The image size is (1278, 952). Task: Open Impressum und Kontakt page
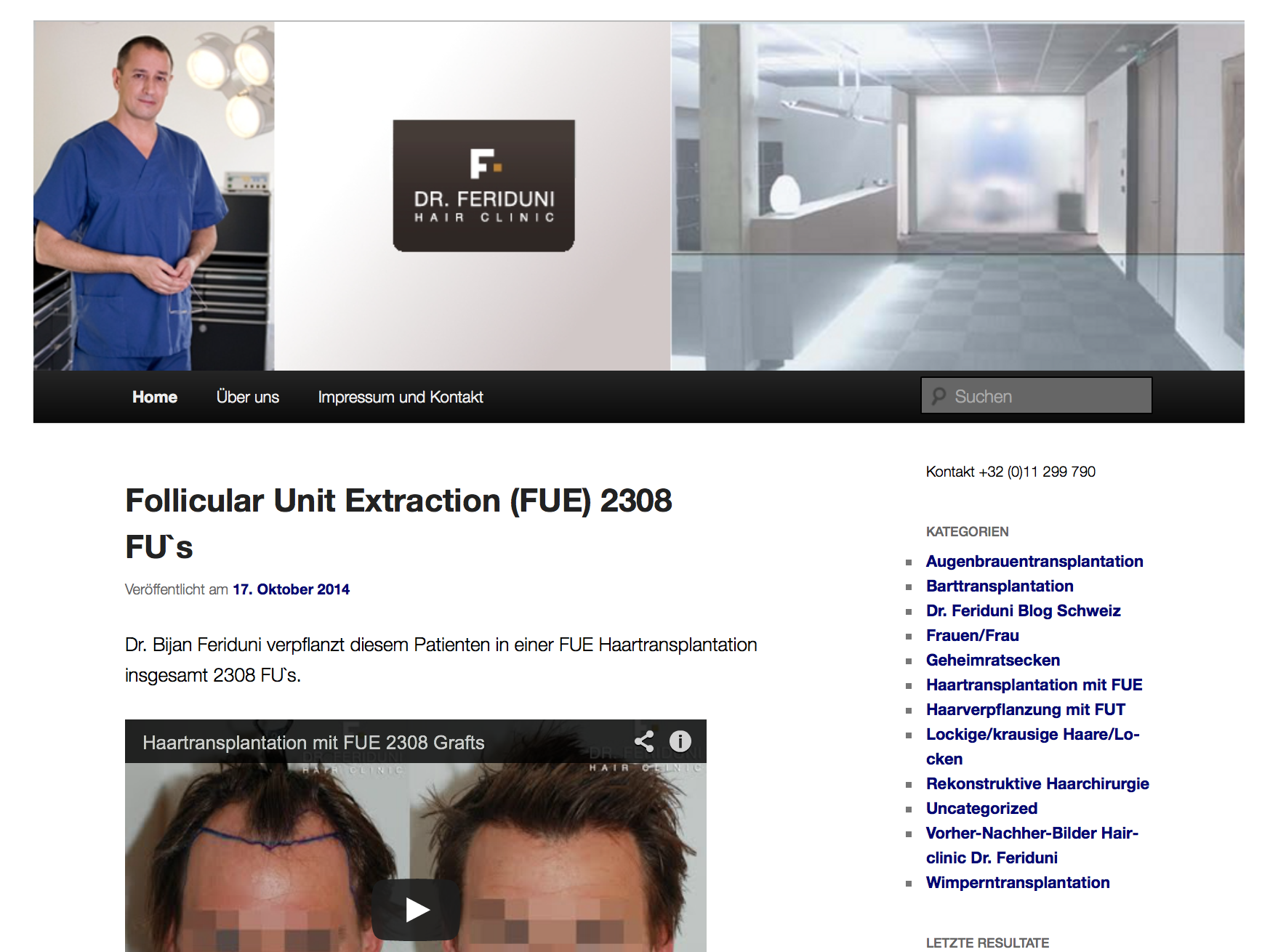[400, 397]
